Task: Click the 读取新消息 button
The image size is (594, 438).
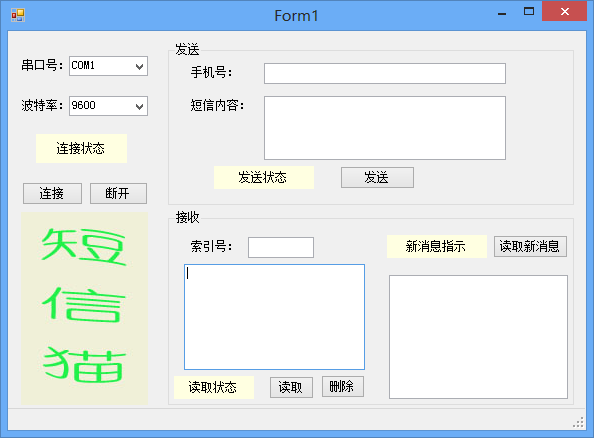Action: [x=530, y=247]
